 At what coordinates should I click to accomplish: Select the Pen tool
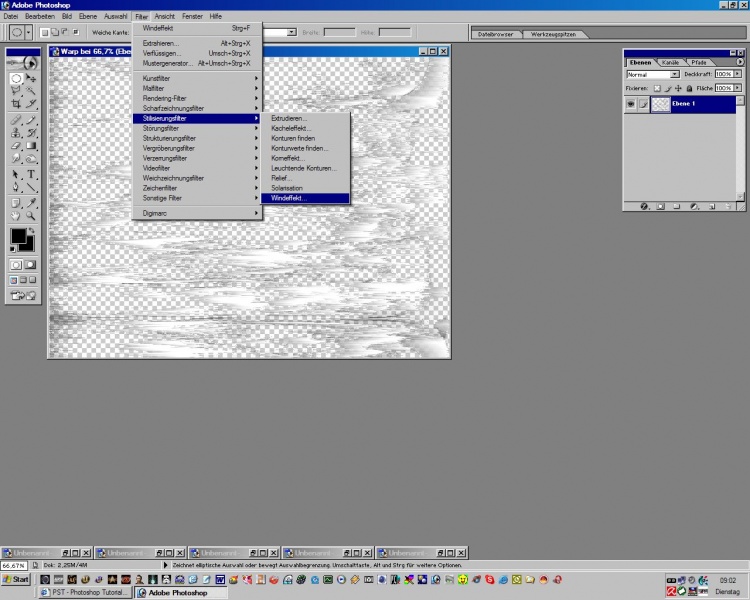[16, 187]
